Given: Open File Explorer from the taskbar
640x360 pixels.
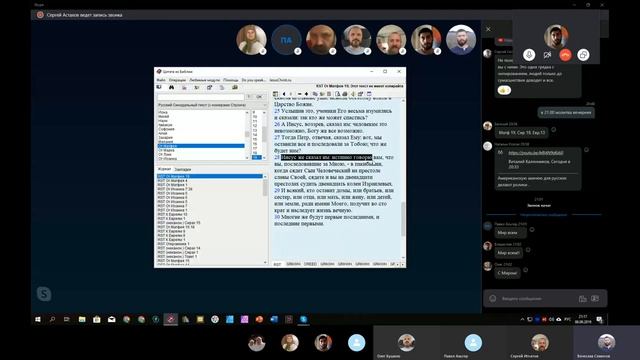Looking at the screenshot, I should [82, 320].
